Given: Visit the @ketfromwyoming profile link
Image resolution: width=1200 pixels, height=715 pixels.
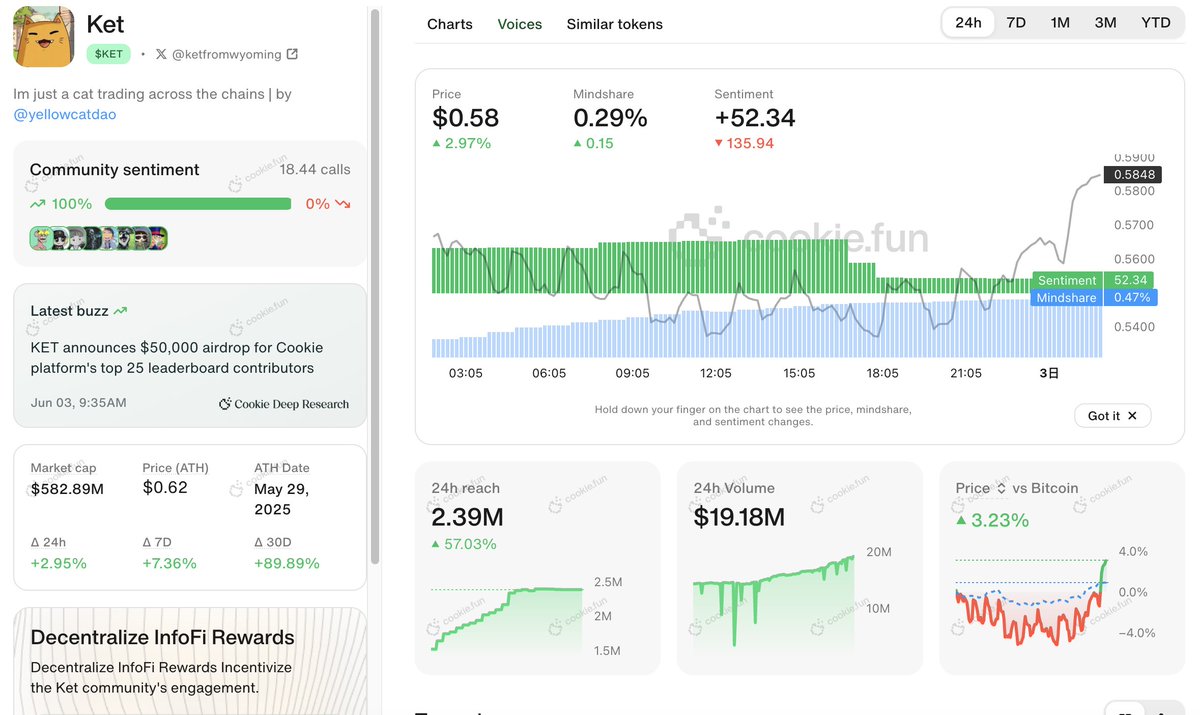Looking at the screenshot, I should pyautogui.click(x=227, y=54).
